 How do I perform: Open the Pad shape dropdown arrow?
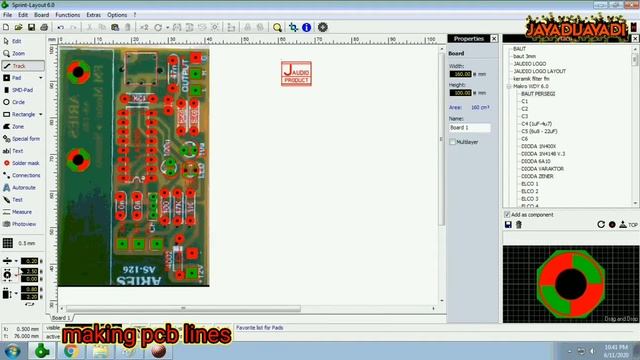pyautogui.click(x=40, y=78)
